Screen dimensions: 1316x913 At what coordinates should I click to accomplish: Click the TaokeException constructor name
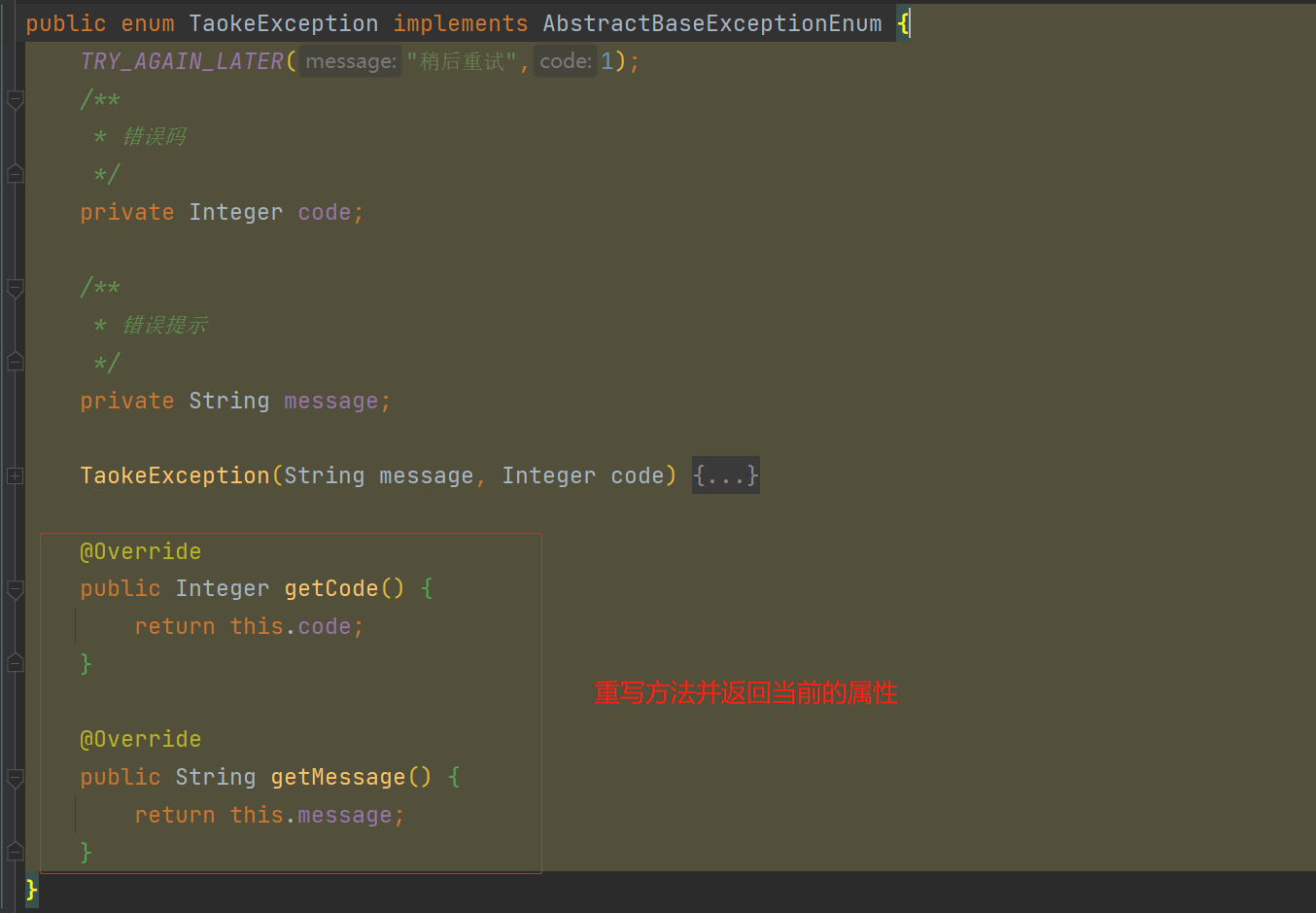tap(175, 475)
